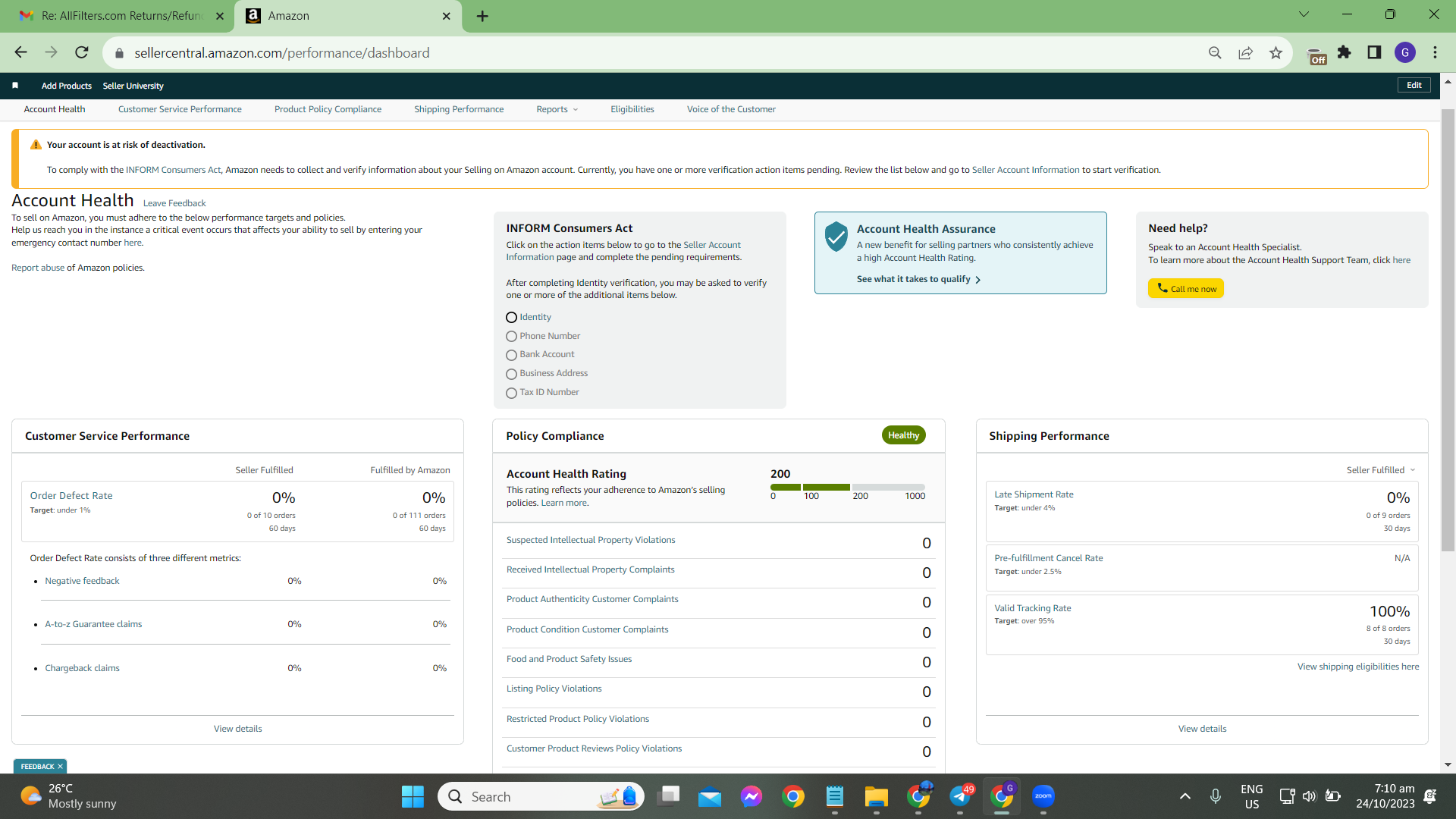
Task: Go to Product Policy Compliance tab
Action: (328, 109)
